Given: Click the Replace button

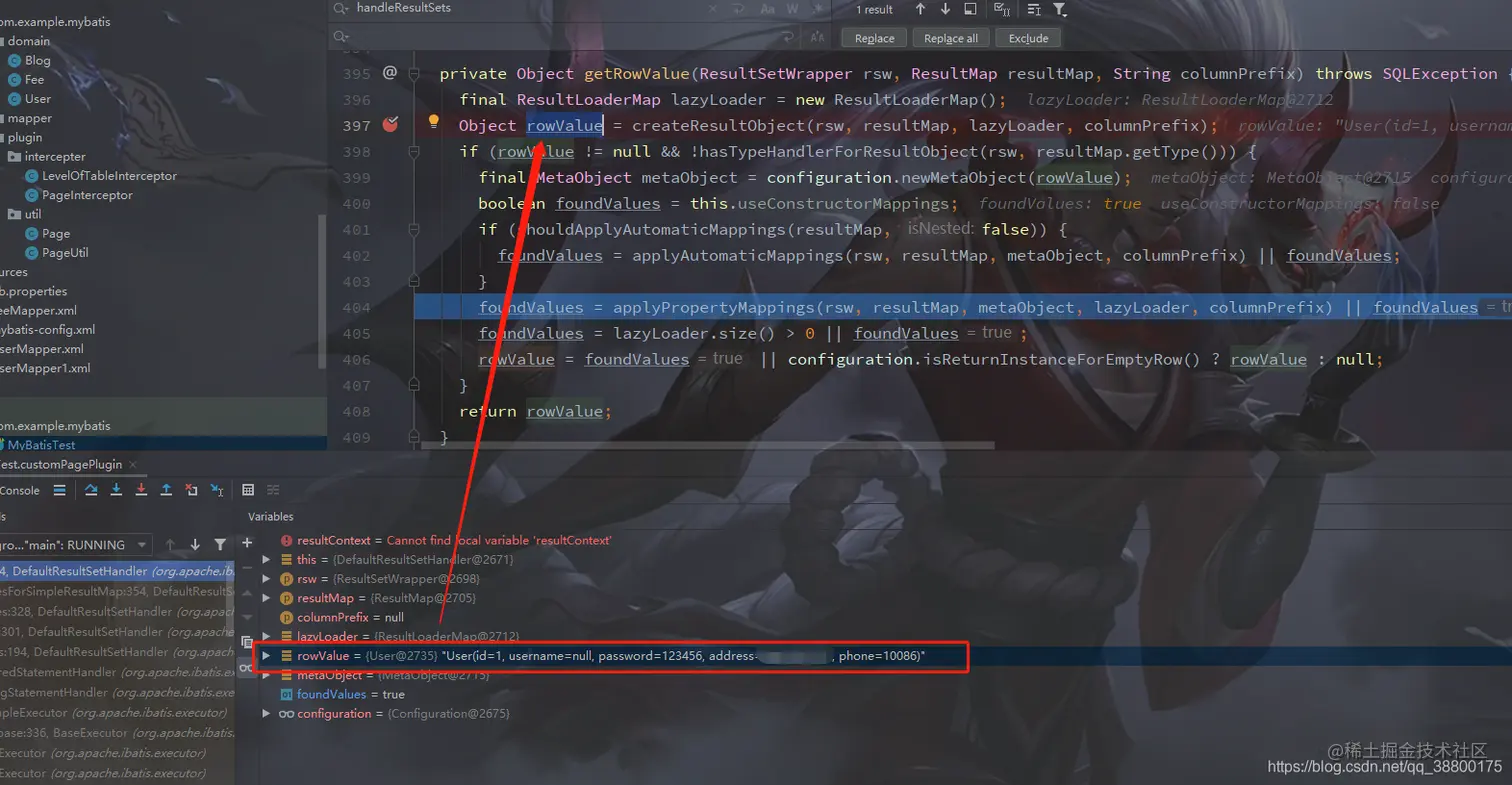Looking at the screenshot, I should click(874, 38).
